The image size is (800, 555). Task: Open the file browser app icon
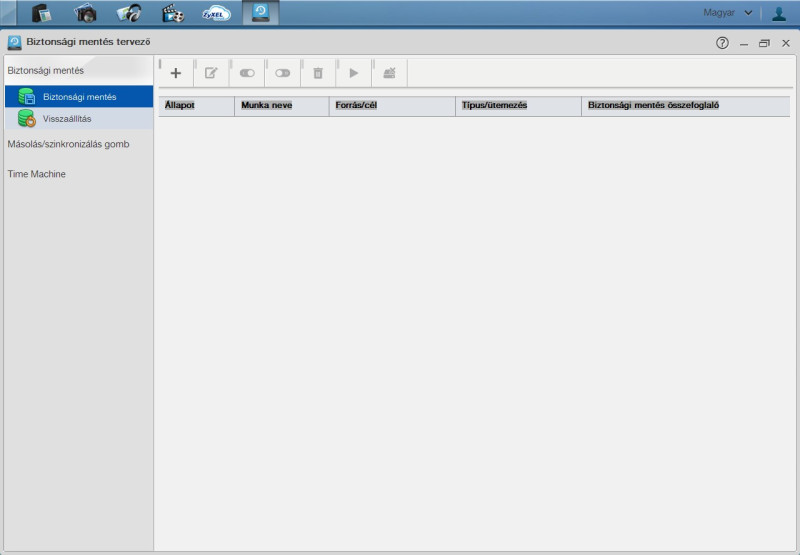(41, 13)
